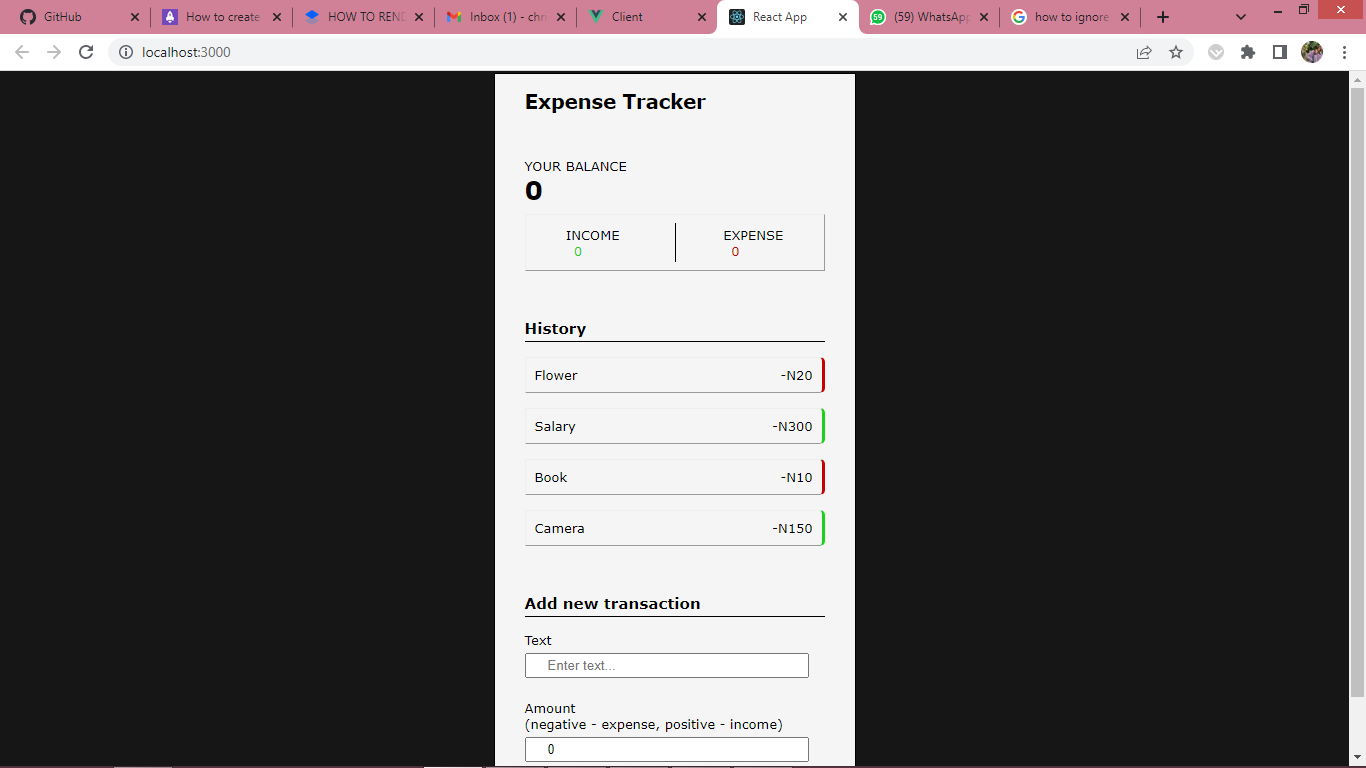
Task: Click the Enter text input field
Action: (666, 665)
